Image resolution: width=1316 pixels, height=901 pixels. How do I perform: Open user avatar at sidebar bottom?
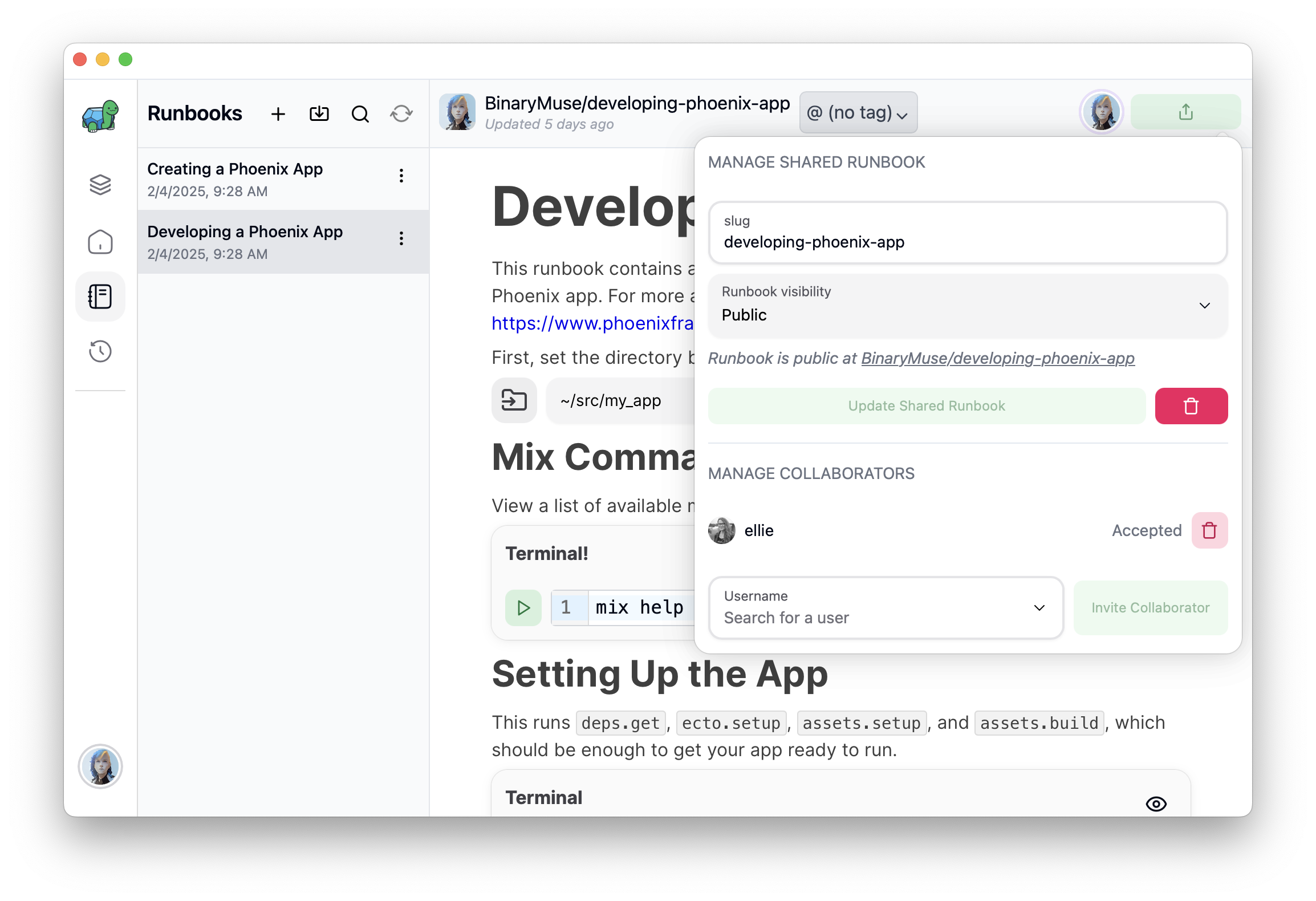coord(100,766)
